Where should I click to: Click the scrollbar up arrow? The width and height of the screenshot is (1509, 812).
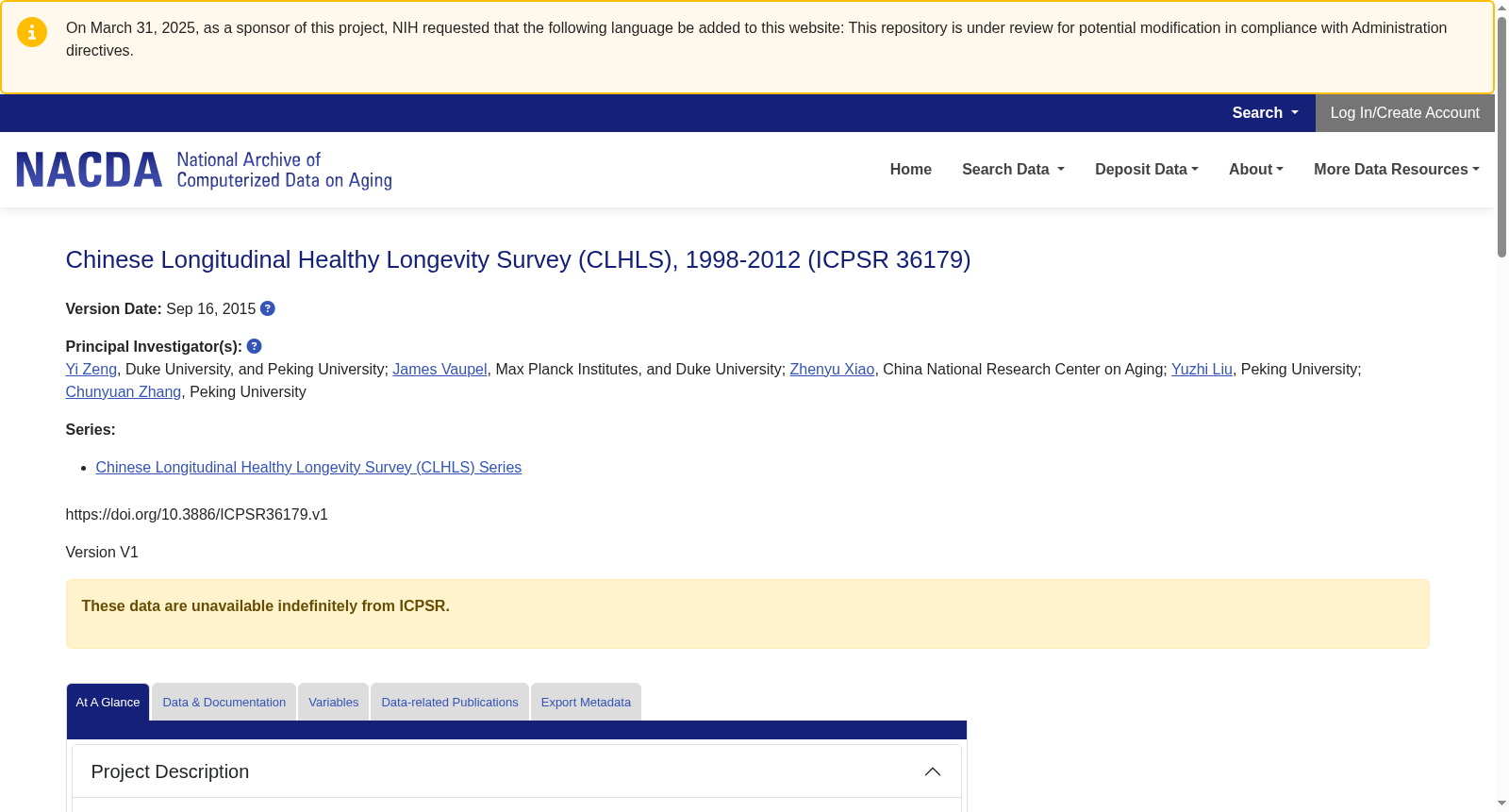[1501, 8]
